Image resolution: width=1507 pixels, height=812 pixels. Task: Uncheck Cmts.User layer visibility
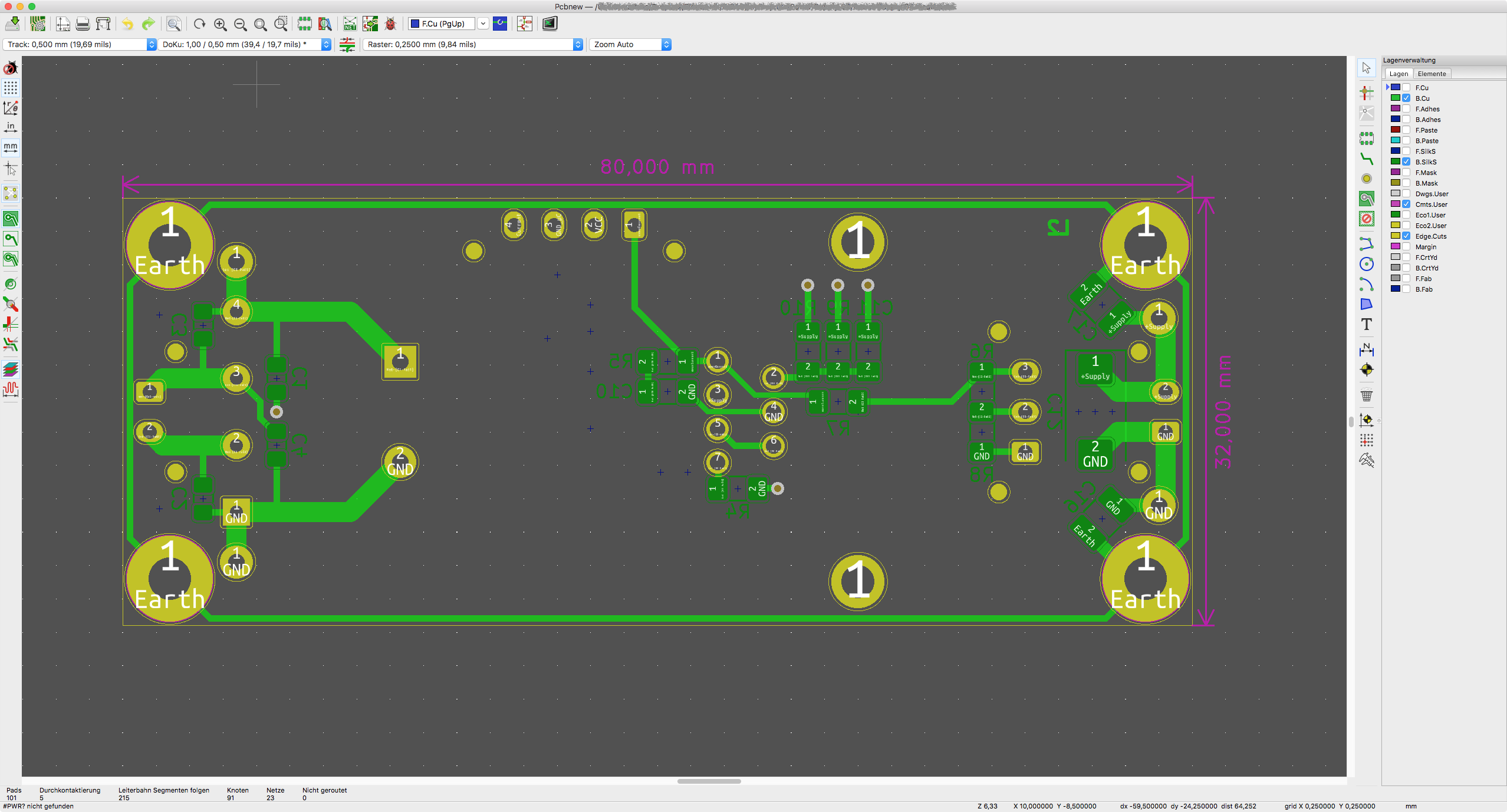pyautogui.click(x=1406, y=204)
